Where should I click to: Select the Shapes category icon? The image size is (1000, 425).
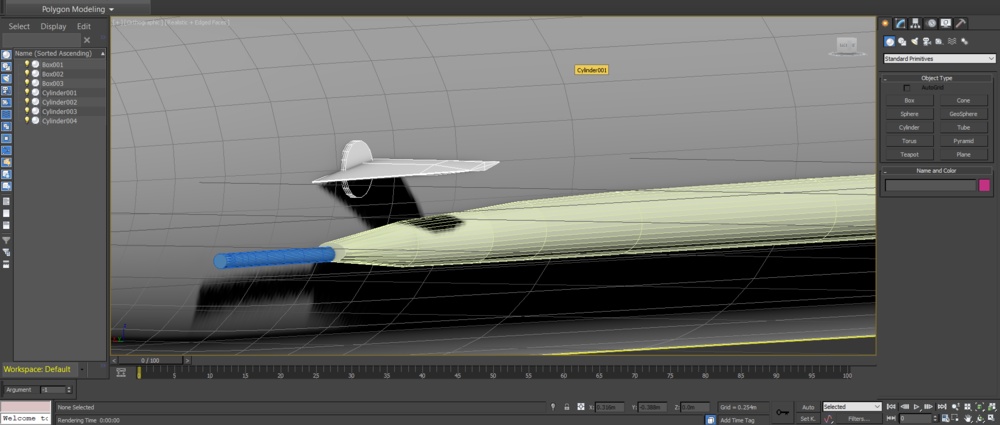coord(902,41)
